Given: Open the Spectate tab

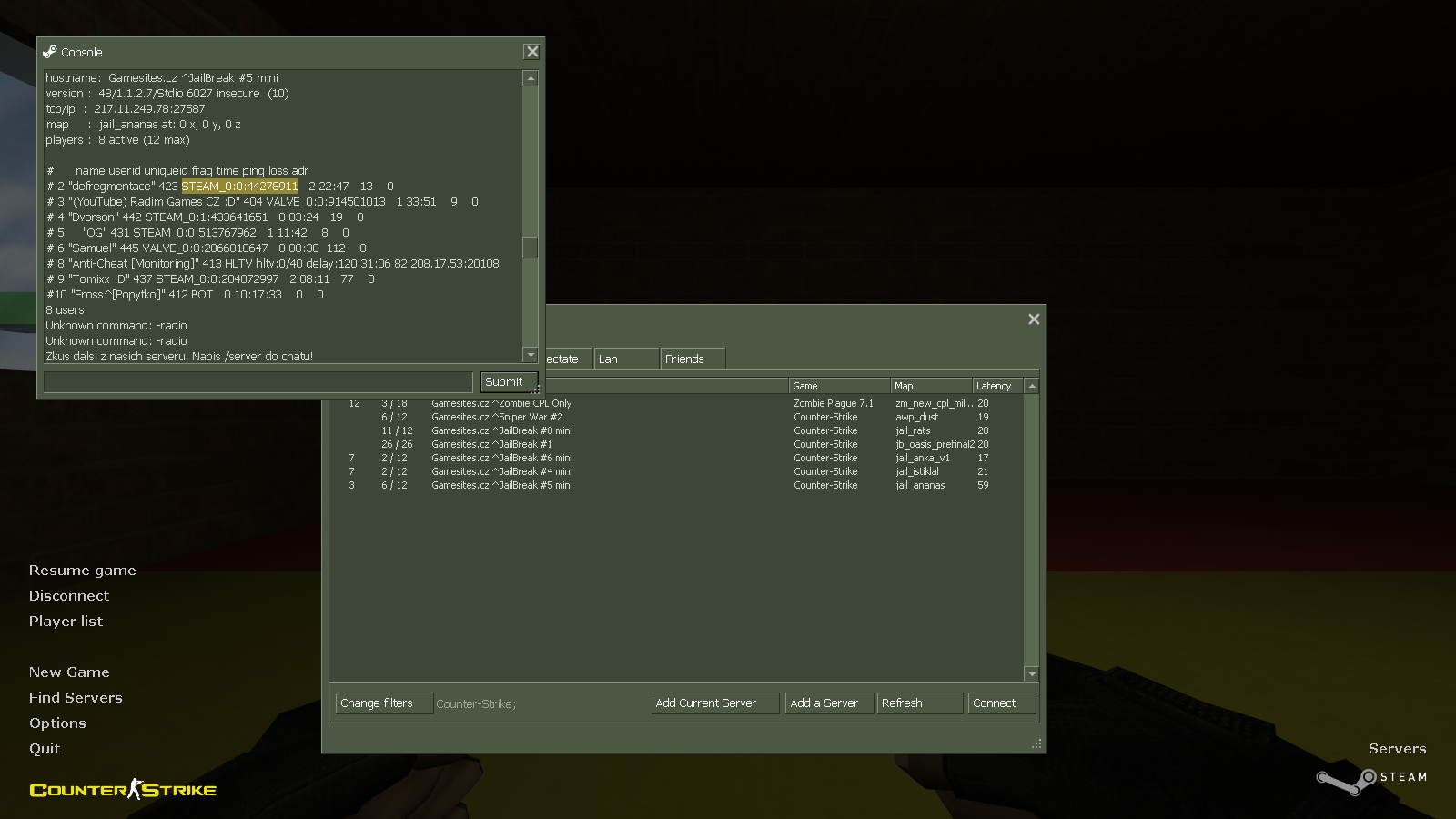Looking at the screenshot, I should [568, 359].
